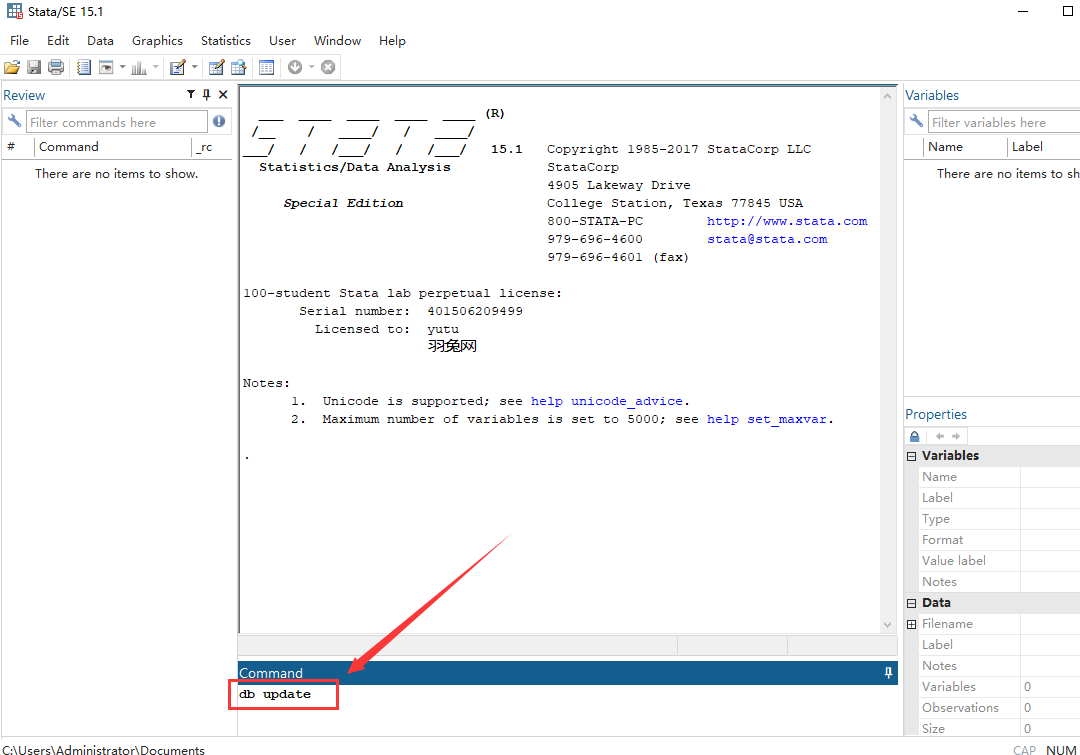This screenshot has width=1080, height=755.
Task: Click the # column header in Review
Action: 18,147
